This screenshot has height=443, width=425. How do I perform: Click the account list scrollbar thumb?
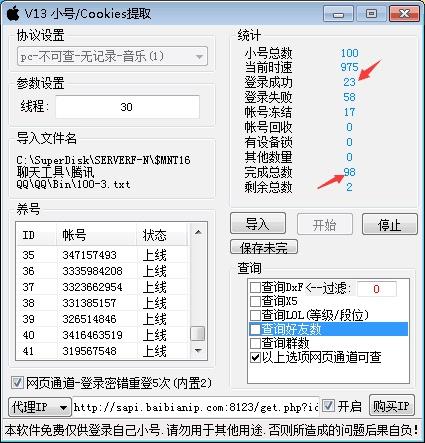pyautogui.click(x=198, y=333)
